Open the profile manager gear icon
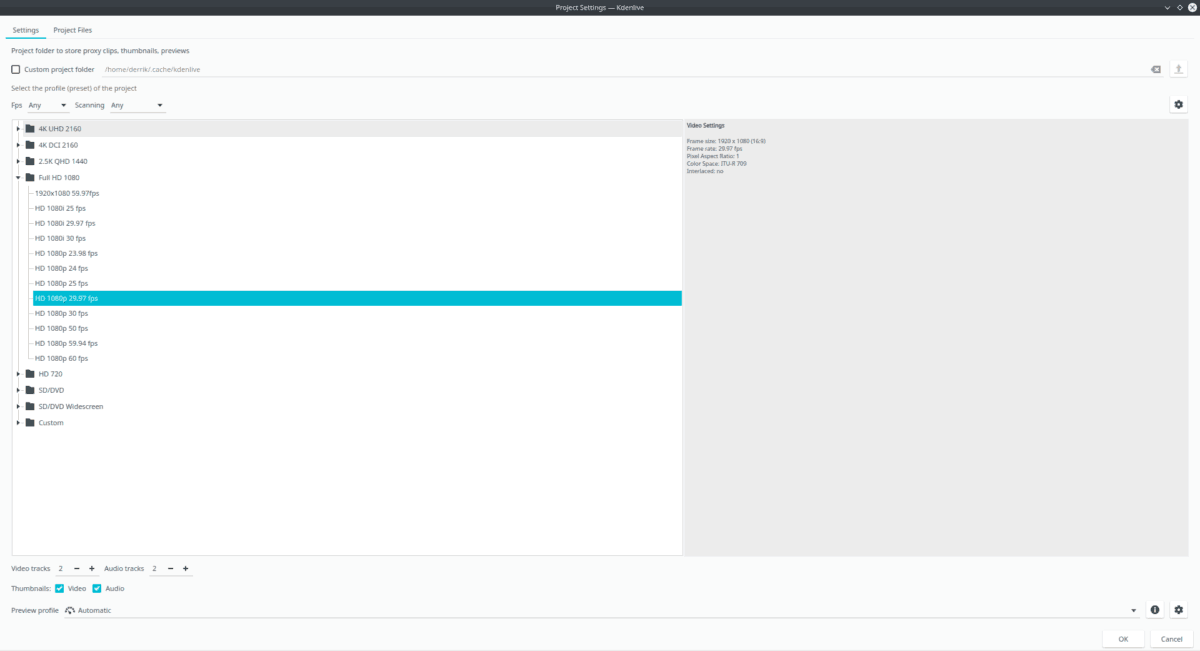Viewport: 1200px width, 651px height. (x=1178, y=104)
